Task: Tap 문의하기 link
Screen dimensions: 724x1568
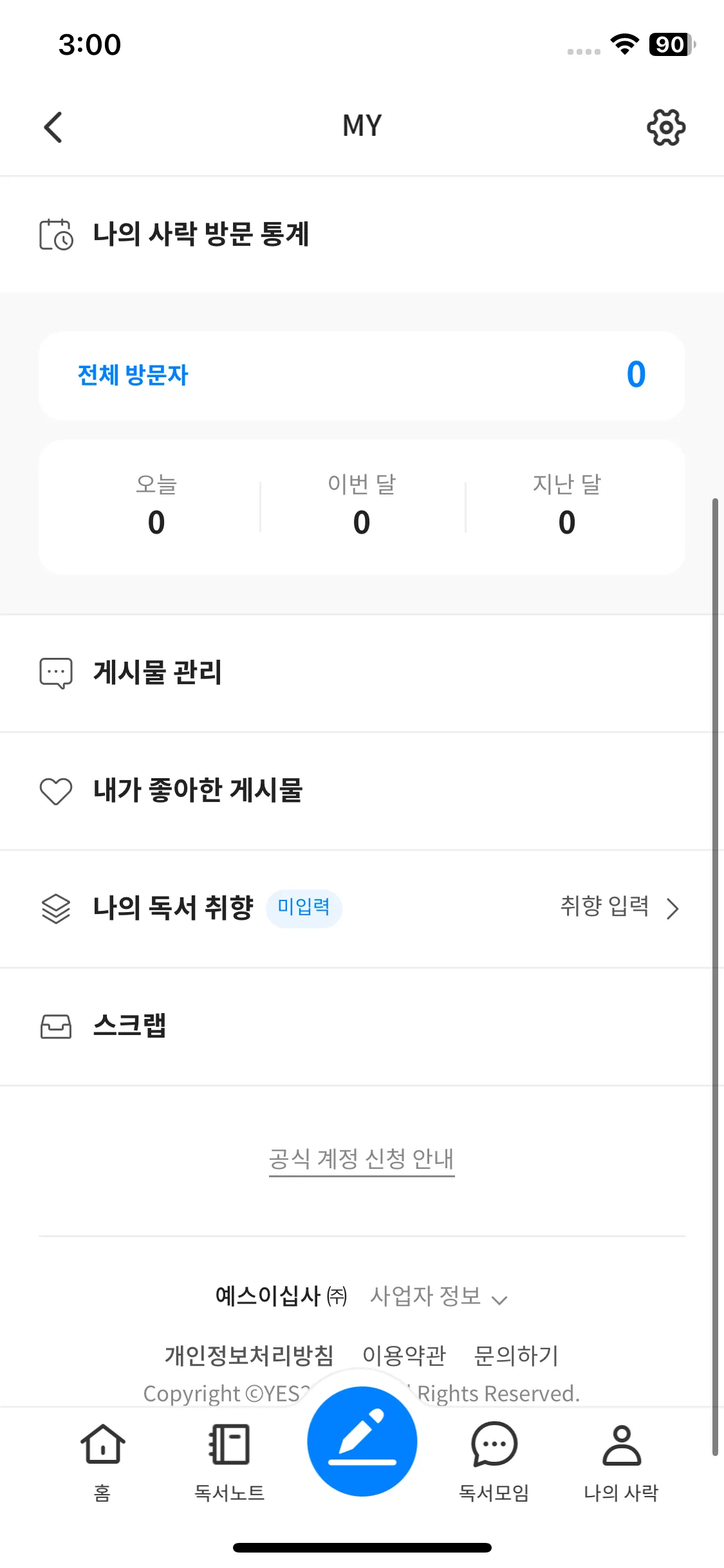Action: tap(516, 1356)
